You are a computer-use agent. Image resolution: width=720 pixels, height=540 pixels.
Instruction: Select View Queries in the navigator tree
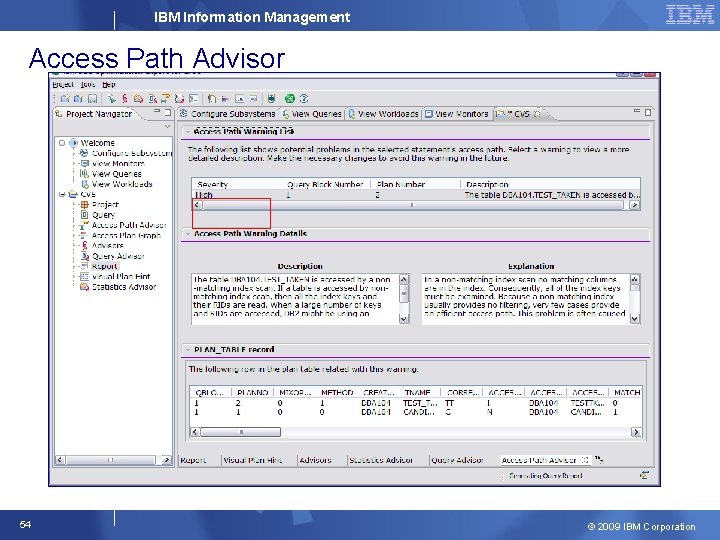(x=117, y=174)
